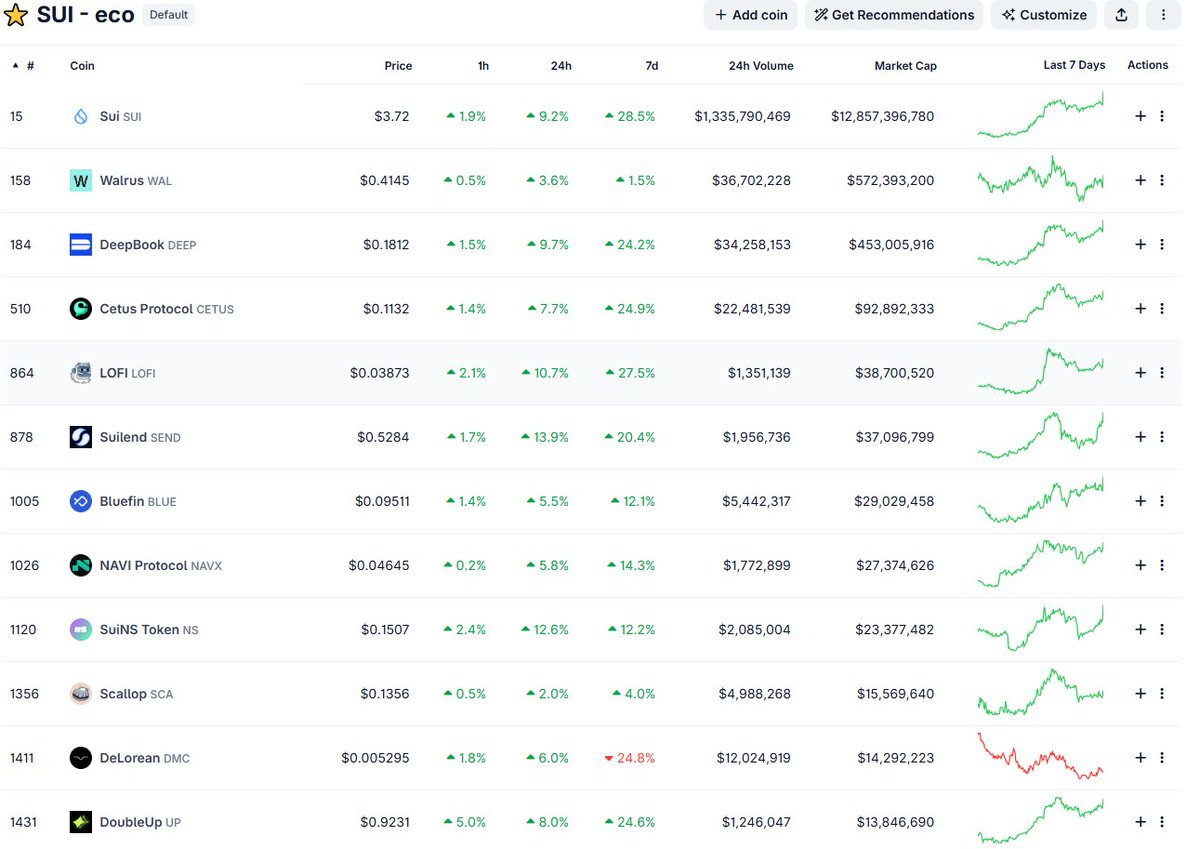The image size is (1200, 849).
Task: Sort table by 24h Volume header
Action: [761, 66]
